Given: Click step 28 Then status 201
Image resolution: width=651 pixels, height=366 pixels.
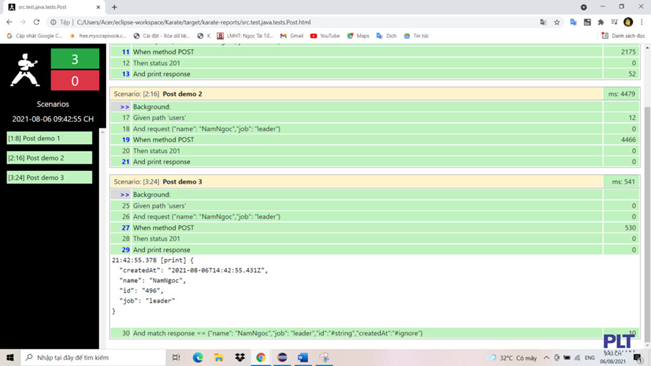Looking at the screenshot, I should coord(356,239).
